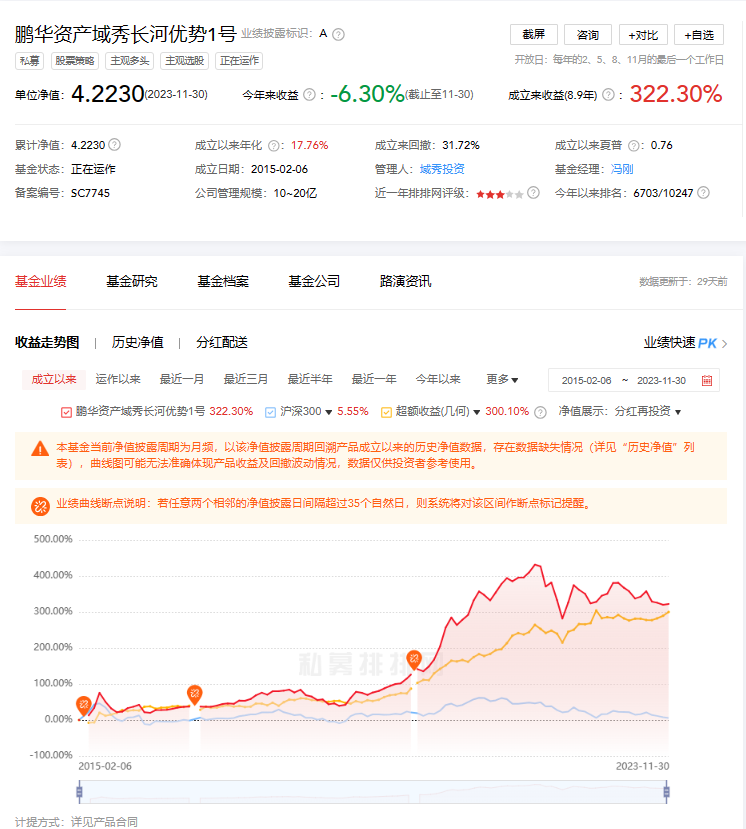Switch to 基金业绩 tab

click(x=41, y=281)
